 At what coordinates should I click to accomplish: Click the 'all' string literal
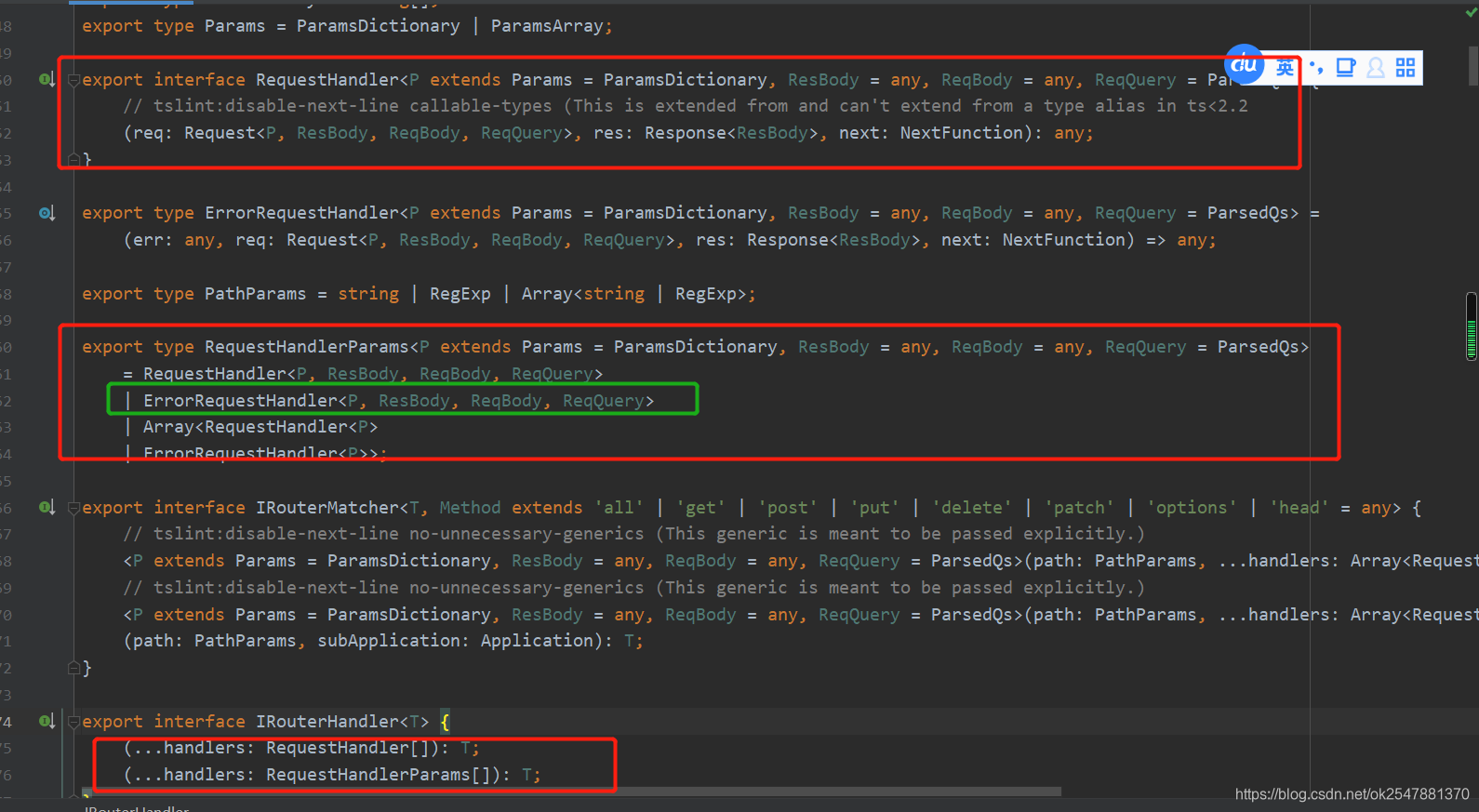coord(620,508)
